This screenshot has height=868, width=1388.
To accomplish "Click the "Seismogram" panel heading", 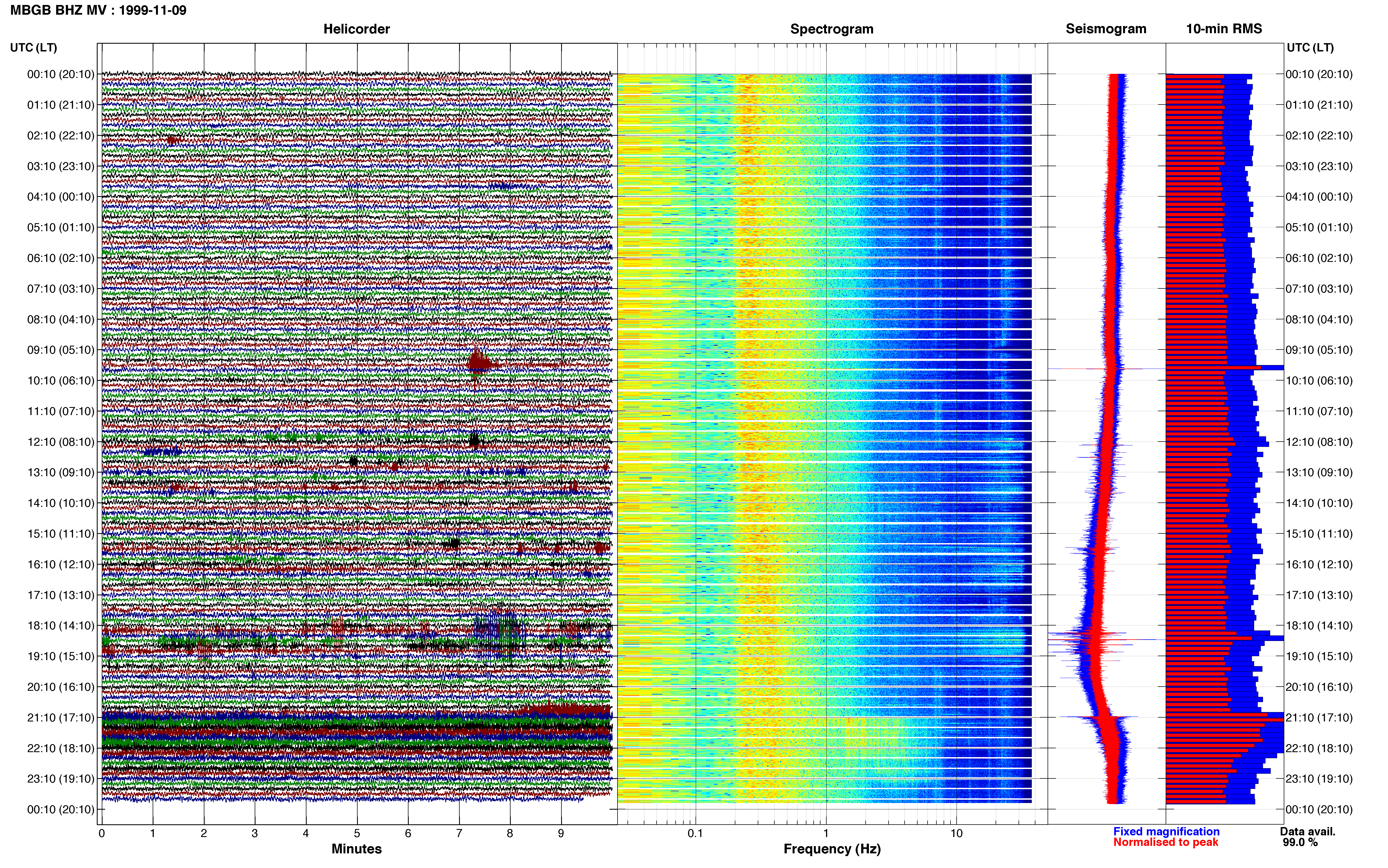I will click(1106, 29).
